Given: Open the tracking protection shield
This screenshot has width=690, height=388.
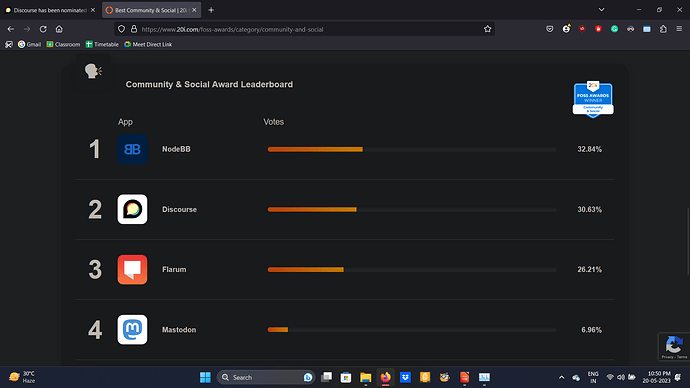Looking at the screenshot, I should [x=121, y=29].
